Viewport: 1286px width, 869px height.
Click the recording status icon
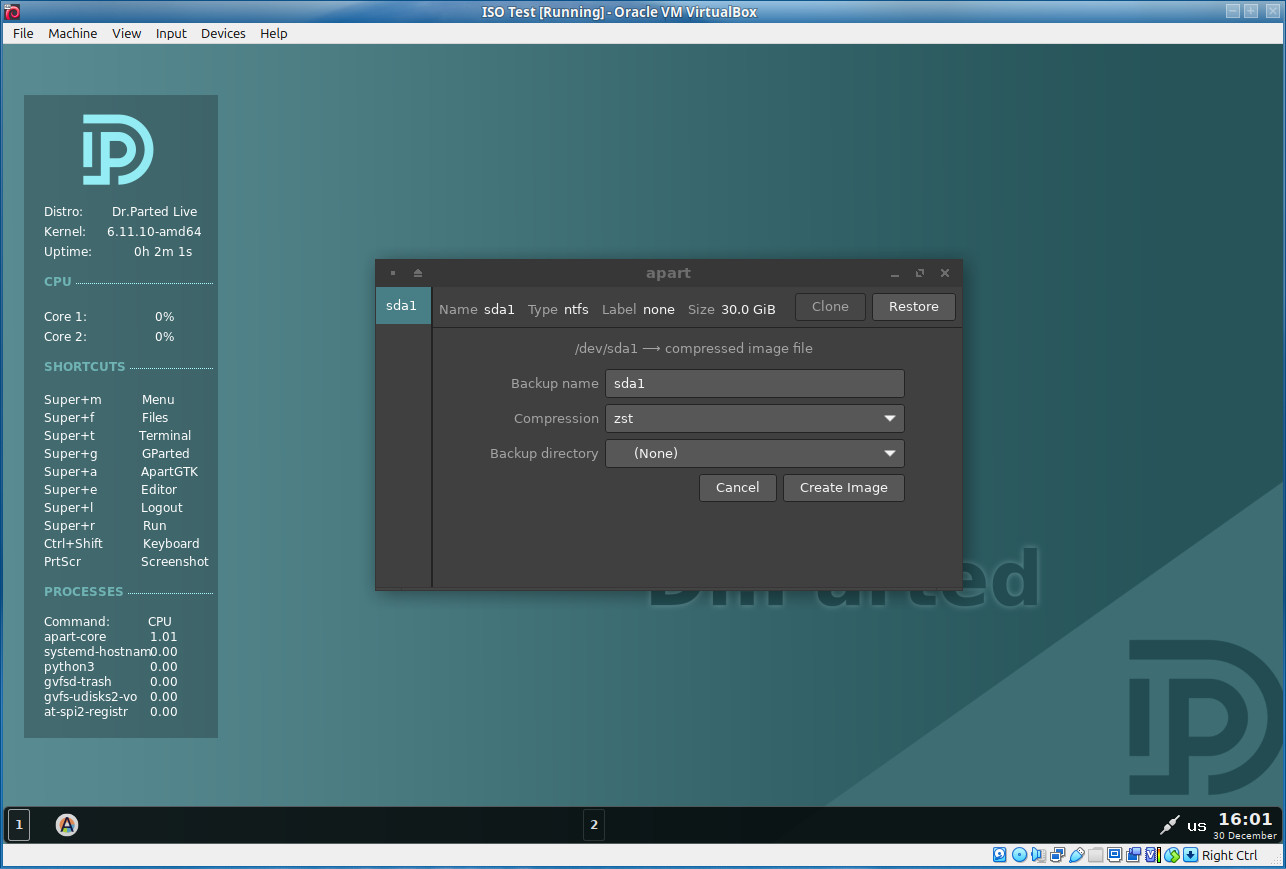[1133, 855]
